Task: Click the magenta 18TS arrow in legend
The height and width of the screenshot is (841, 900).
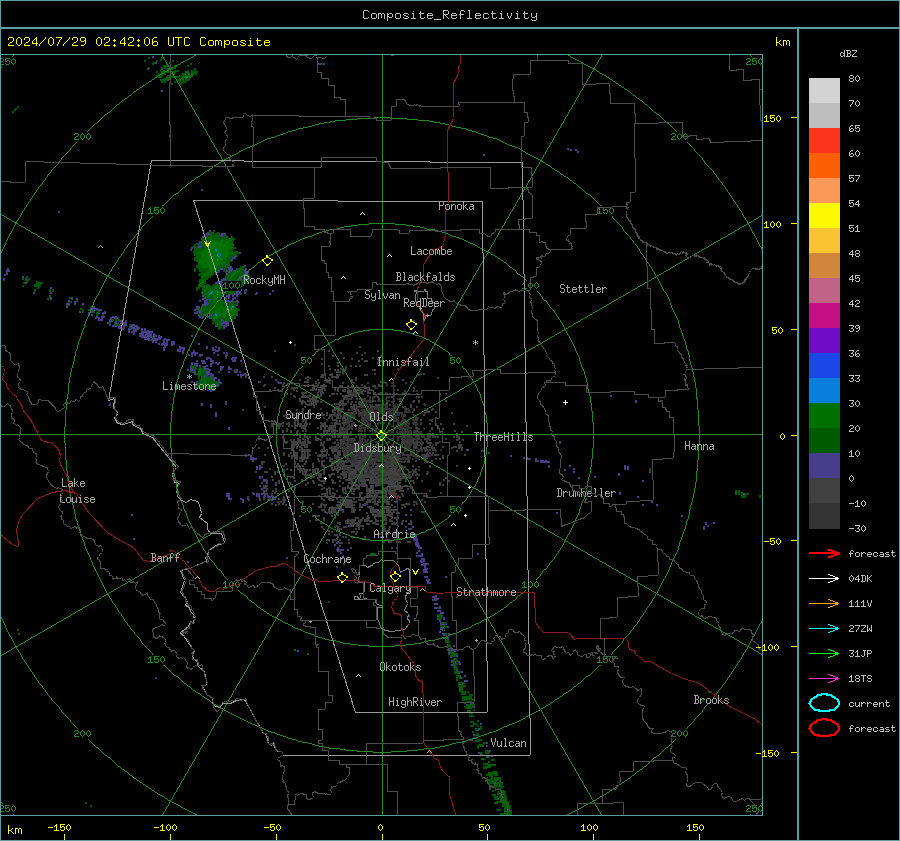Action: (824, 679)
